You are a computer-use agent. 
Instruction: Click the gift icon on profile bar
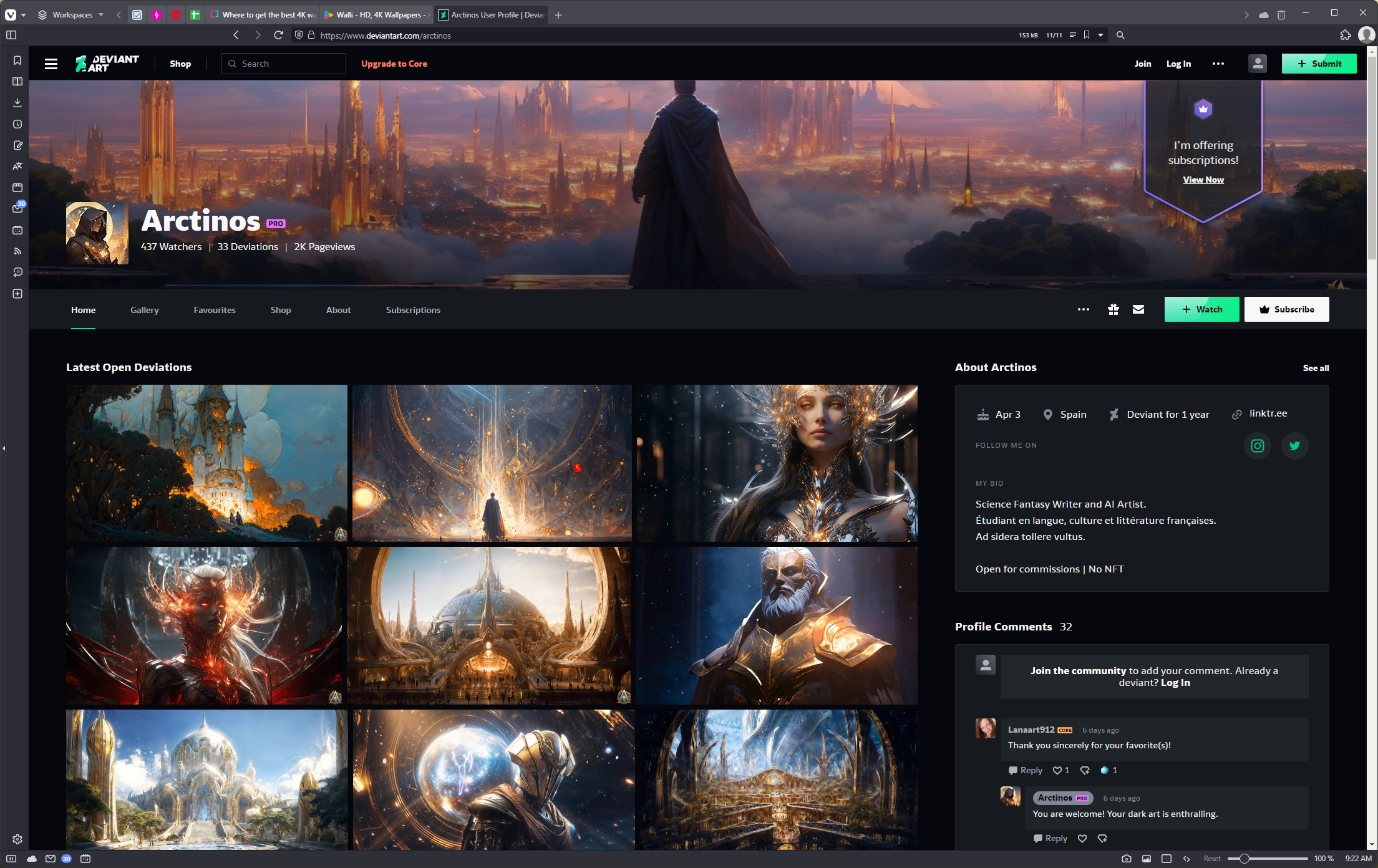[x=1114, y=309]
